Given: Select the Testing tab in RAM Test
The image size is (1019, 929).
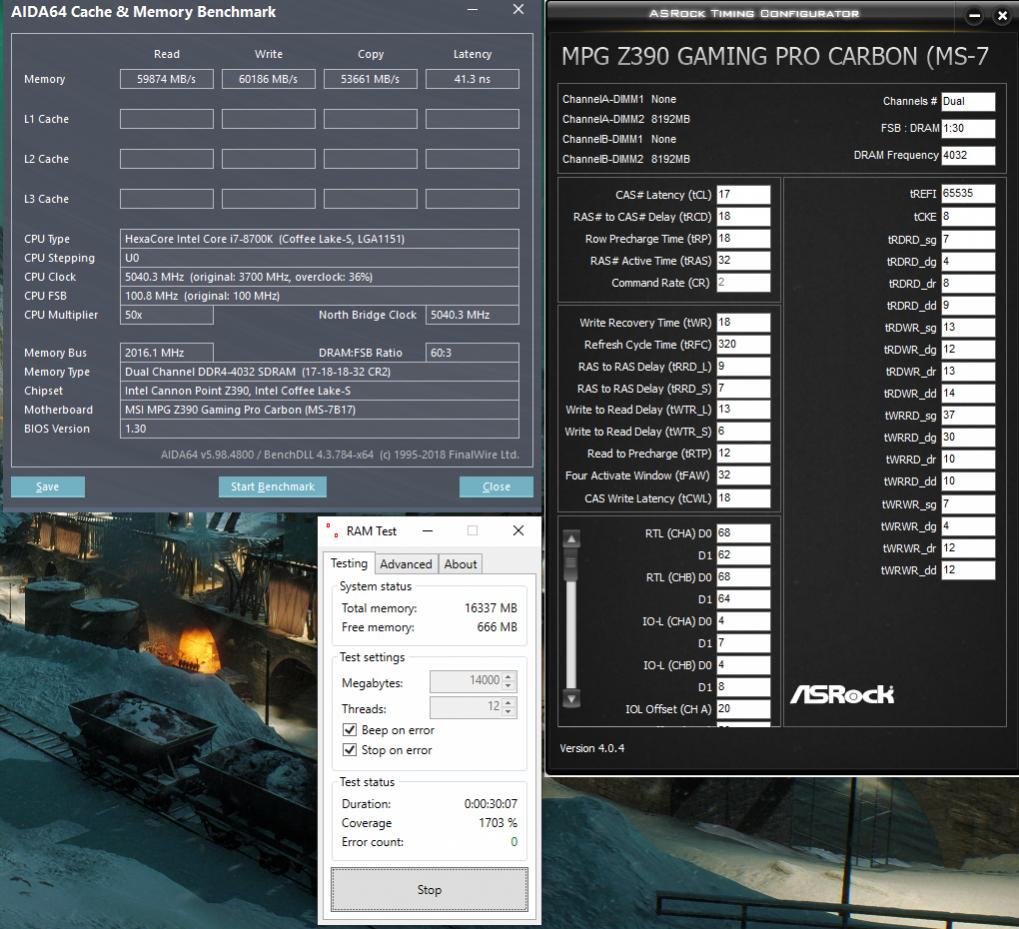Looking at the screenshot, I should 349,563.
